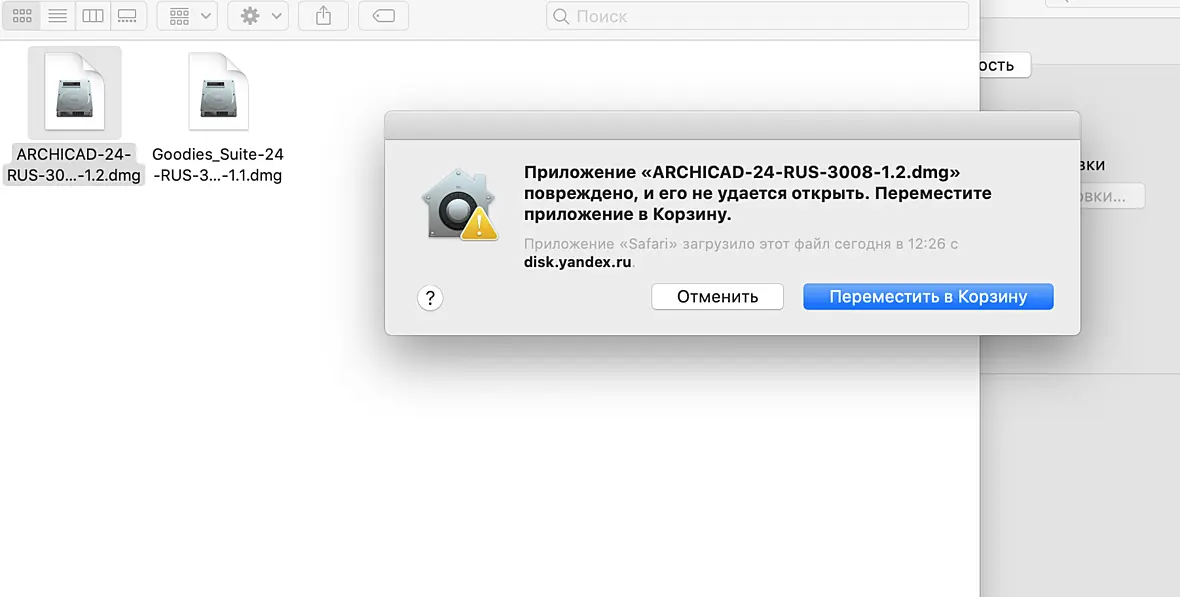Viewport: 1180px width, 597px height.
Task: Click the Отменить button
Action: click(x=717, y=297)
